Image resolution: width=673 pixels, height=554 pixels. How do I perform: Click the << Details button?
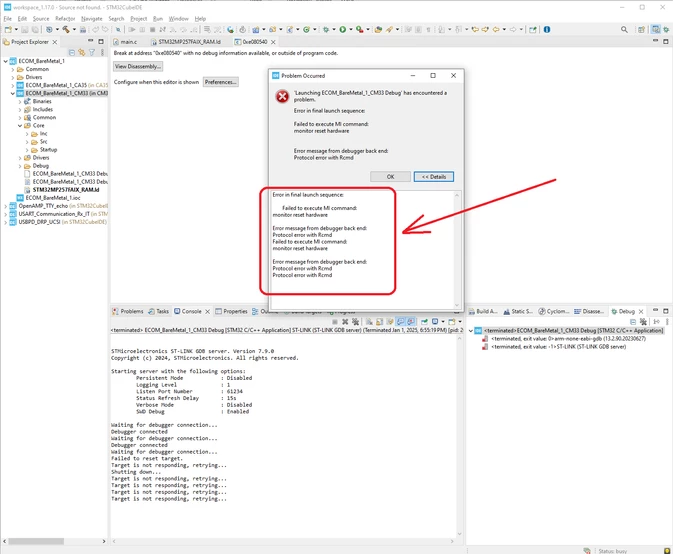pos(434,176)
